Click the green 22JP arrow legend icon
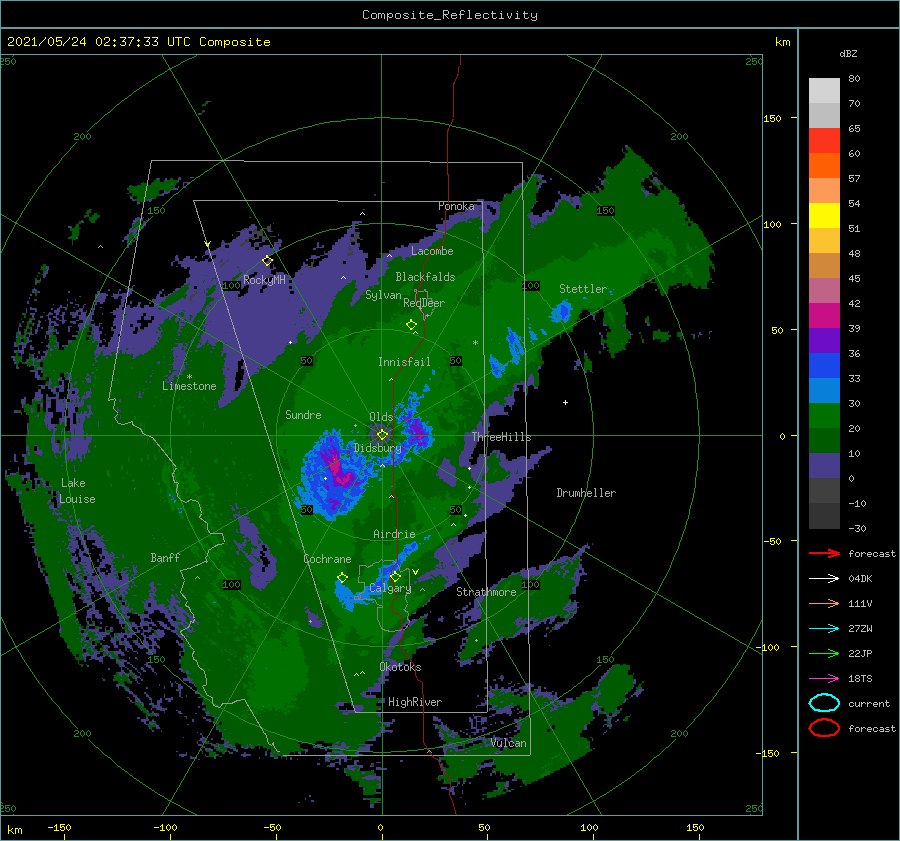 click(824, 653)
